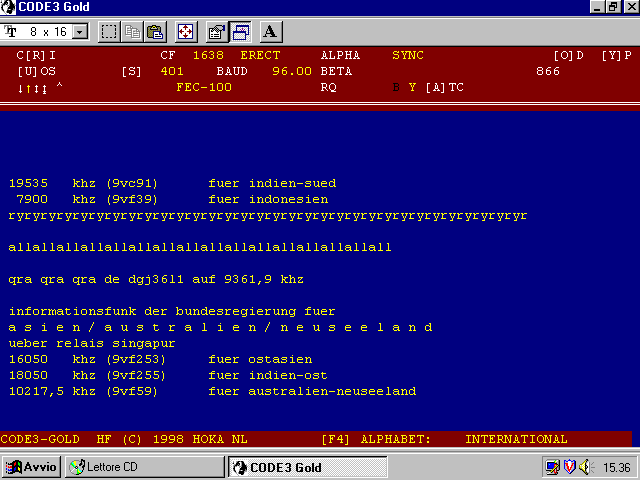Image resolution: width=640 pixels, height=480 pixels.
Task: Click the CF 1638 frequency value
Action: tap(209, 56)
